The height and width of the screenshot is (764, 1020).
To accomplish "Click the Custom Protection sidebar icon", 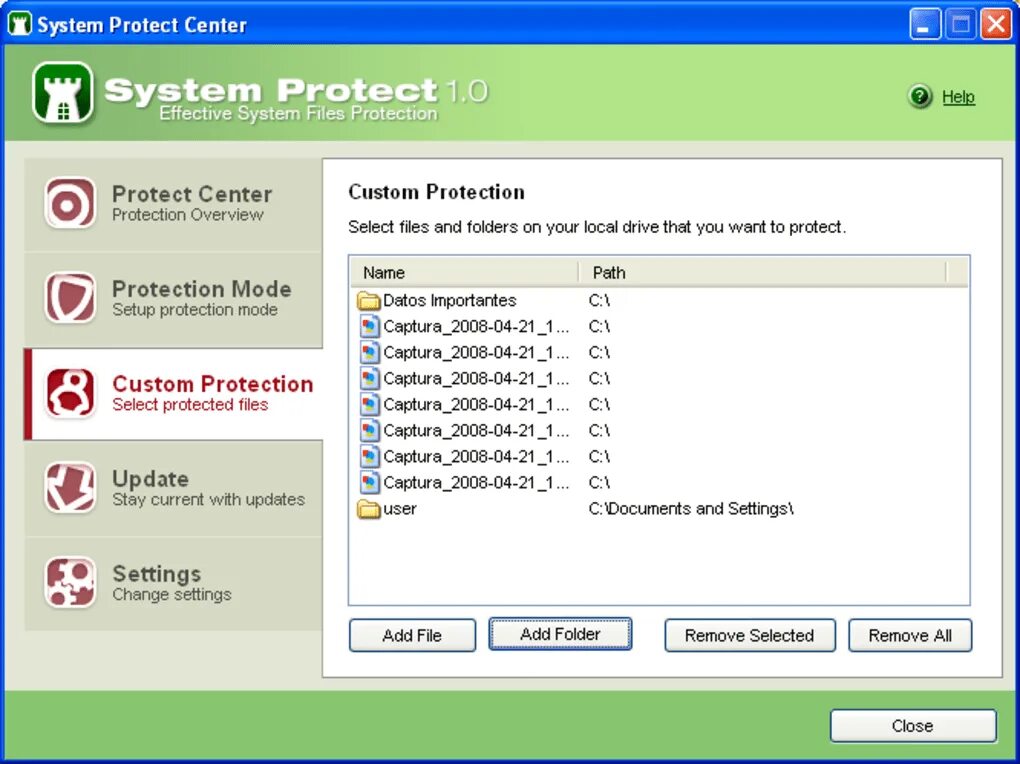I will (70, 393).
